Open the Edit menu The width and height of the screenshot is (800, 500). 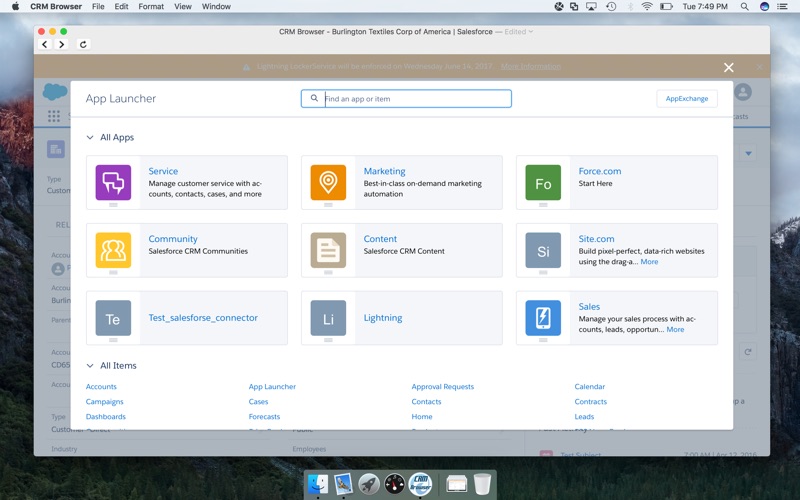pos(121,7)
